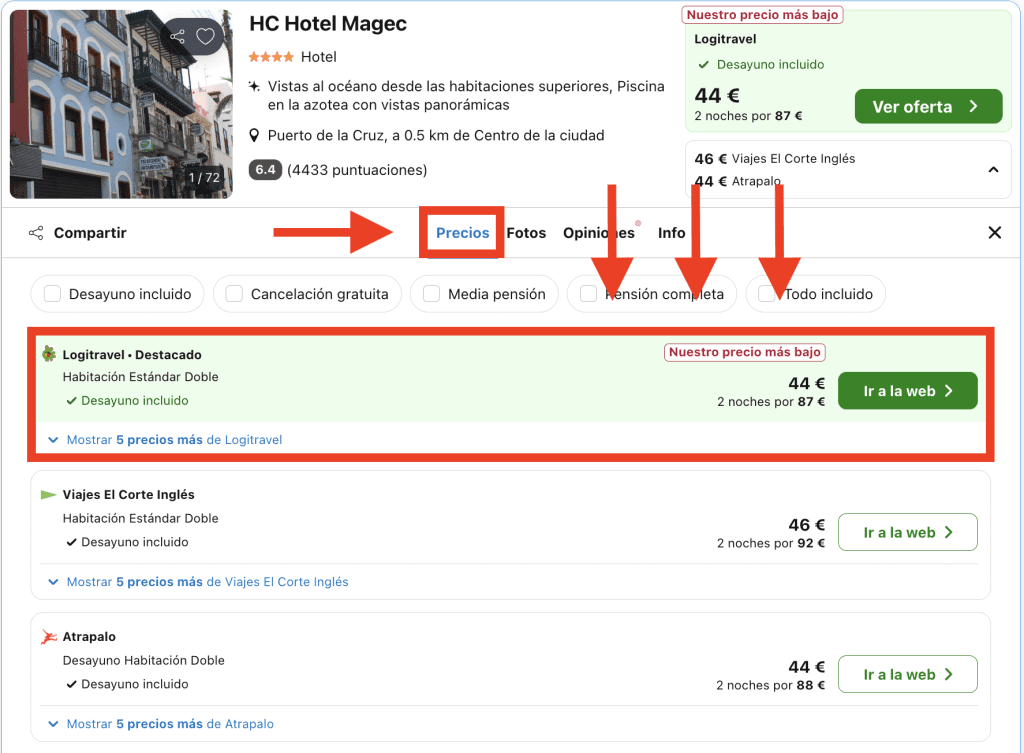Screen dimensions: 1024x753
Task: Enable the Desayuno incluido filter
Action: pos(49,294)
